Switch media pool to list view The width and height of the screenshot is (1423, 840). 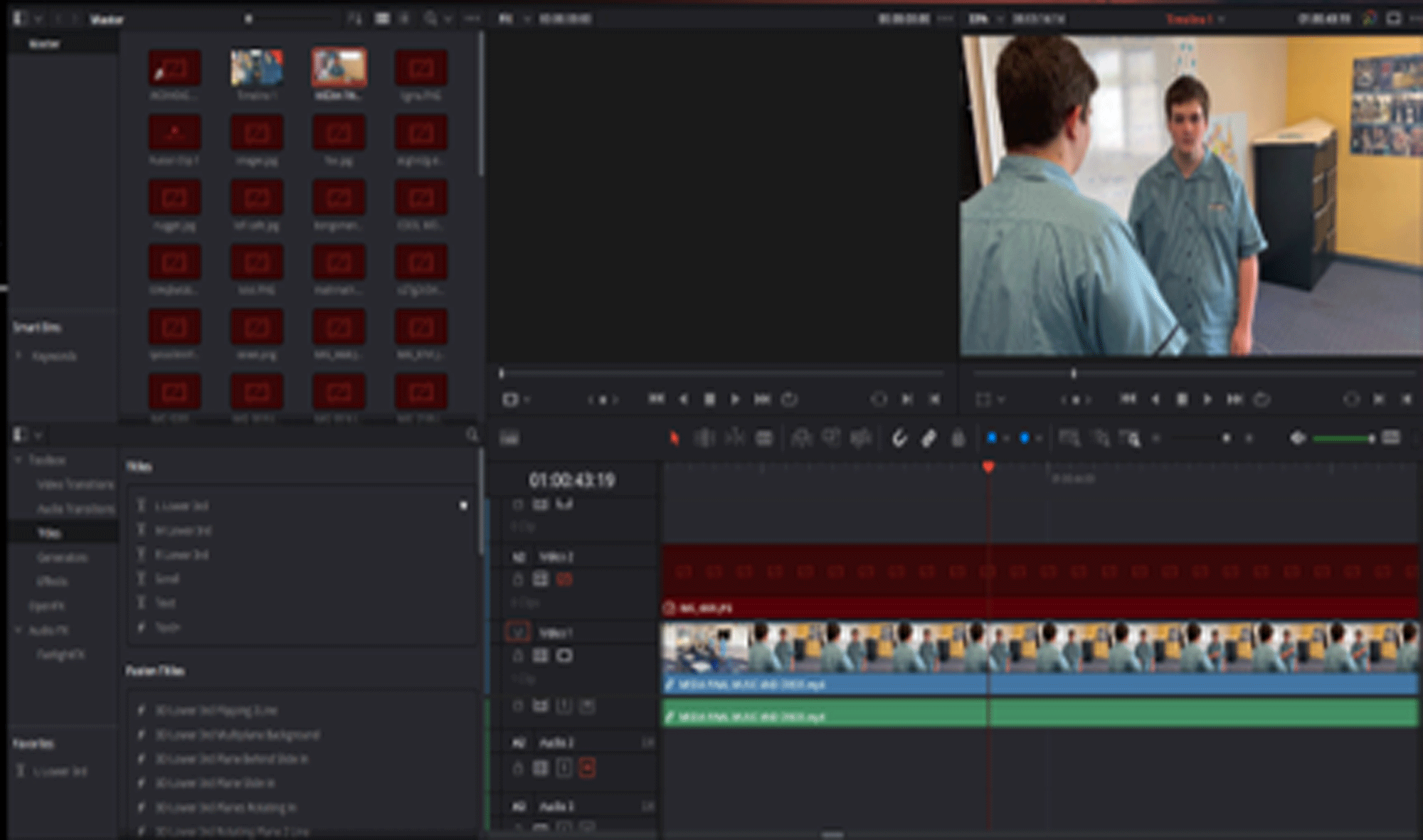404,18
